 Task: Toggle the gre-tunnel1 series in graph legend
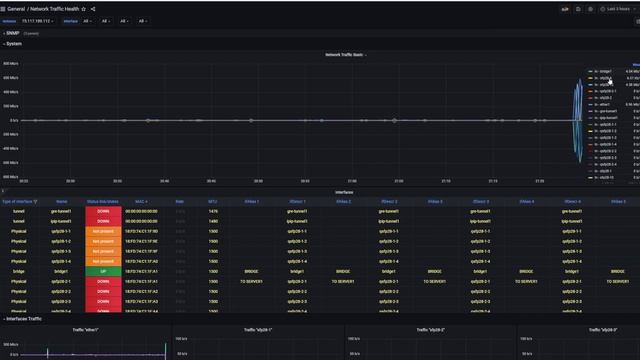[x=606, y=111]
